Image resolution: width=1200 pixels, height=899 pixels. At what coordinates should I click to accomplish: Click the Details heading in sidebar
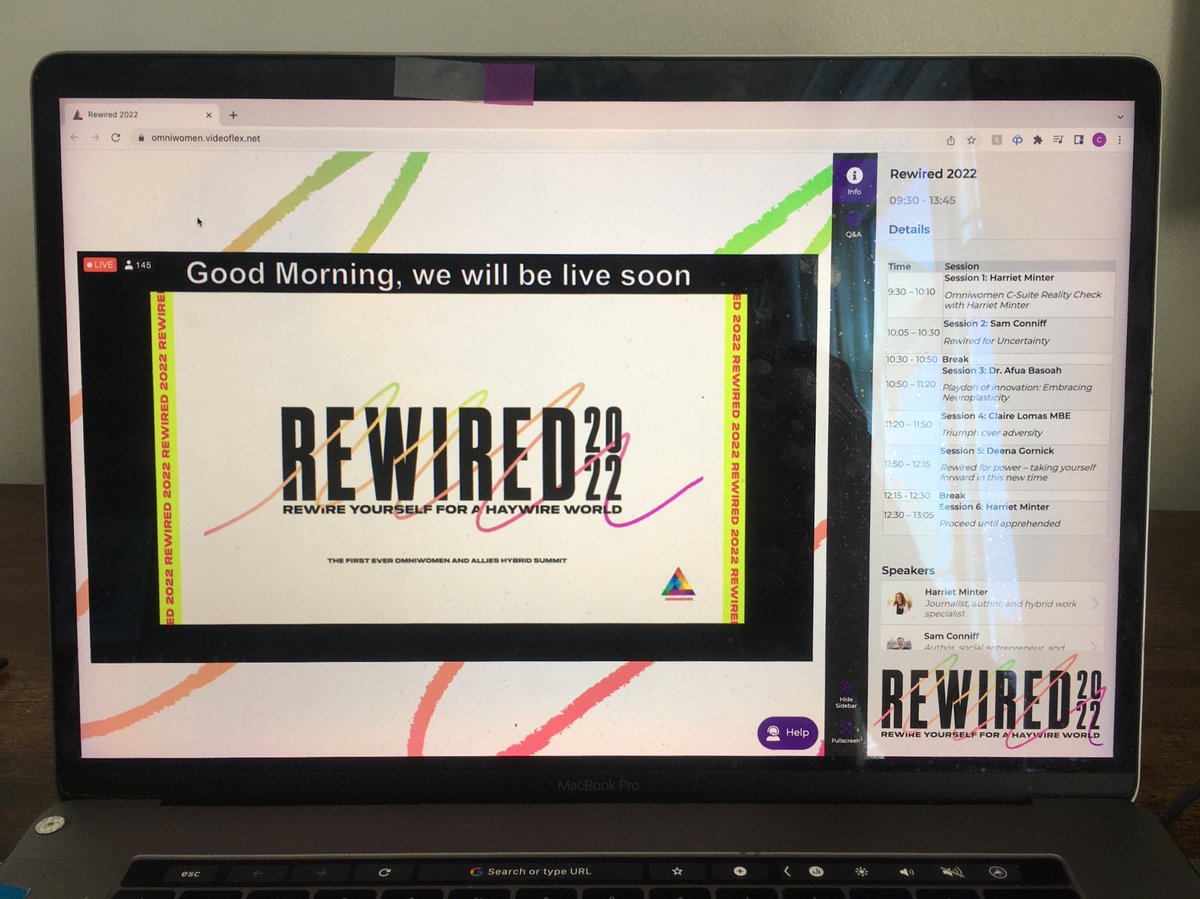(909, 229)
